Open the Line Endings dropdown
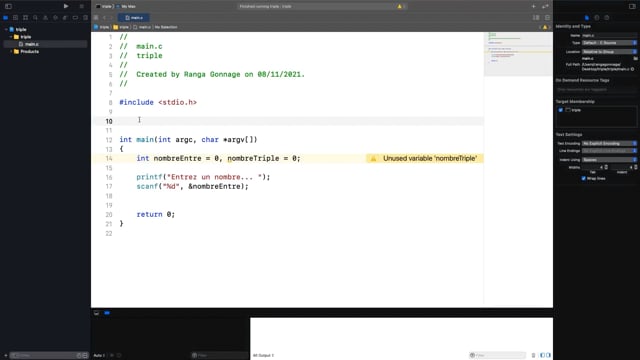 coord(609,151)
